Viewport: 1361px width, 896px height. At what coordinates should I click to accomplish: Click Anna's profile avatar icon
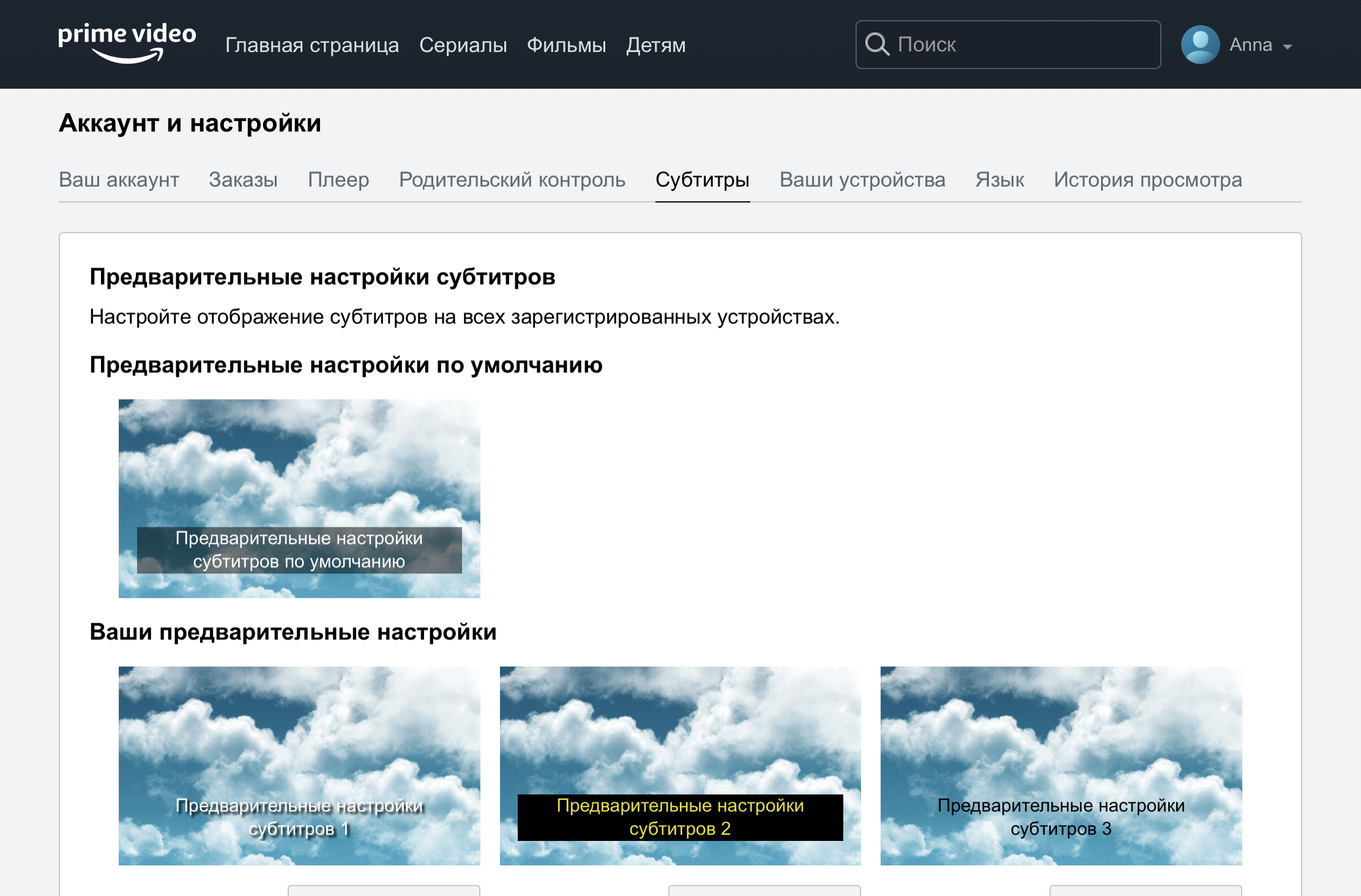(1199, 45)
